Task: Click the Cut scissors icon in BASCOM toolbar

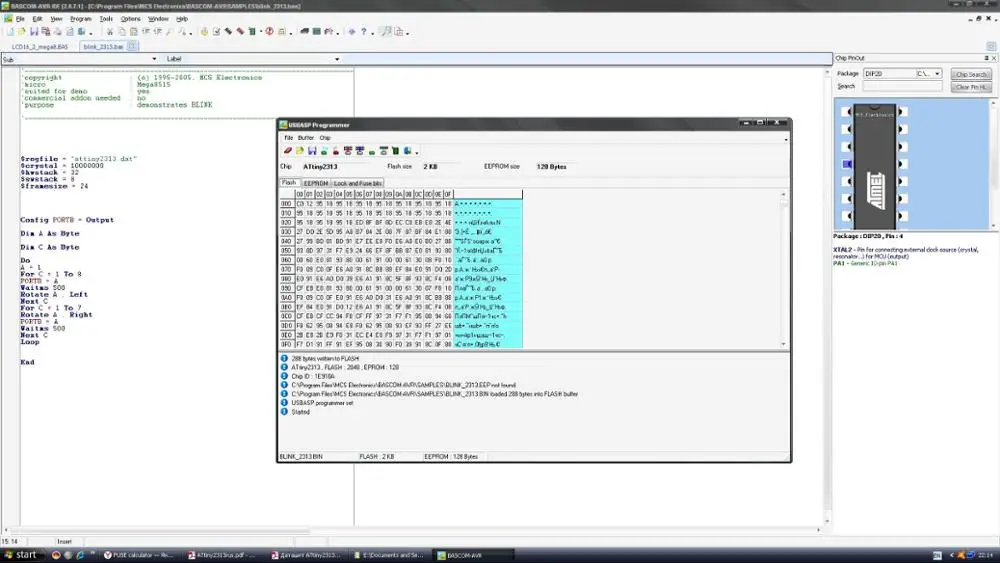Action: pyautogui.click(x=110, y=32)
